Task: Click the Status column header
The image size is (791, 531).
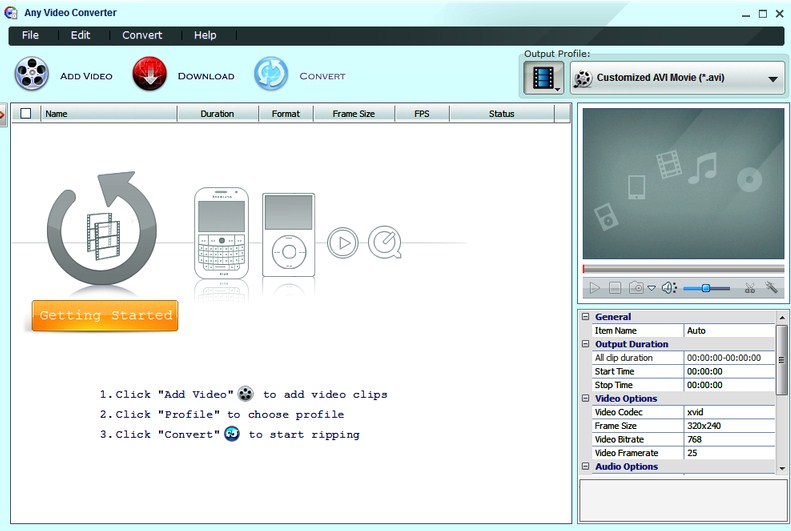Action: [501, 114]
